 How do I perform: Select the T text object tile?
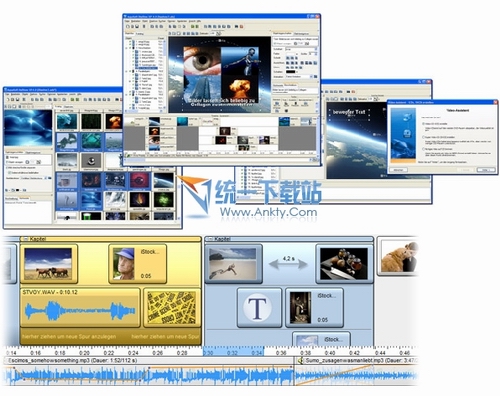tap(259, 308)
